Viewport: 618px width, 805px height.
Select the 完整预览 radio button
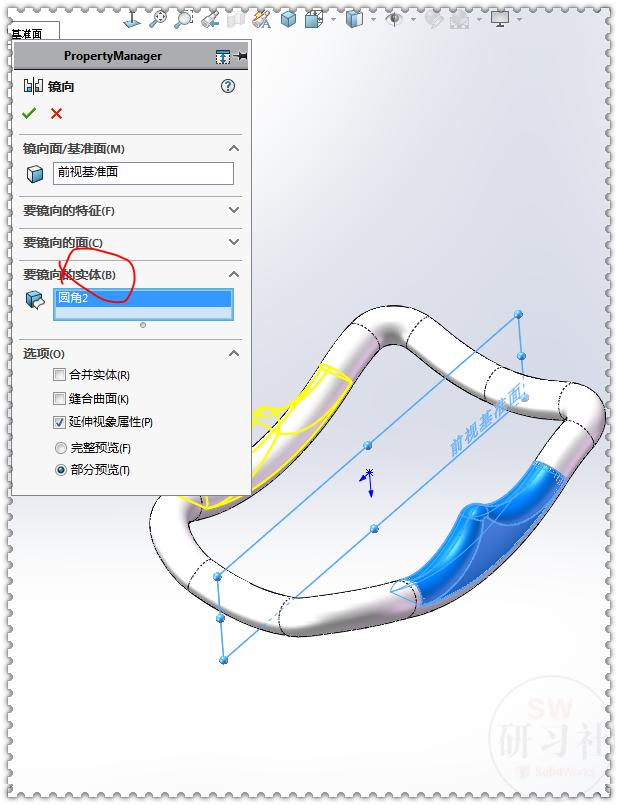[61, 448]
